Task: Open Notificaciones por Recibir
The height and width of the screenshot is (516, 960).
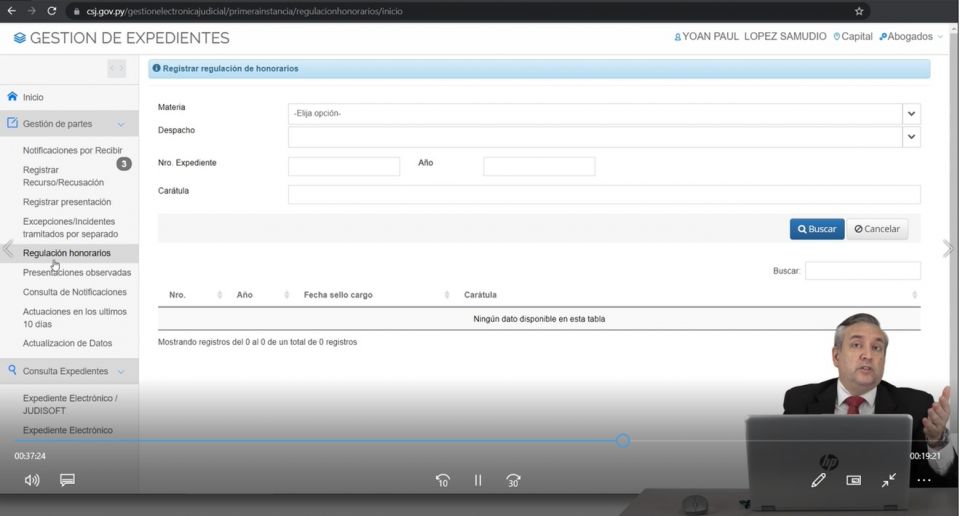Action: pos(72,150)
